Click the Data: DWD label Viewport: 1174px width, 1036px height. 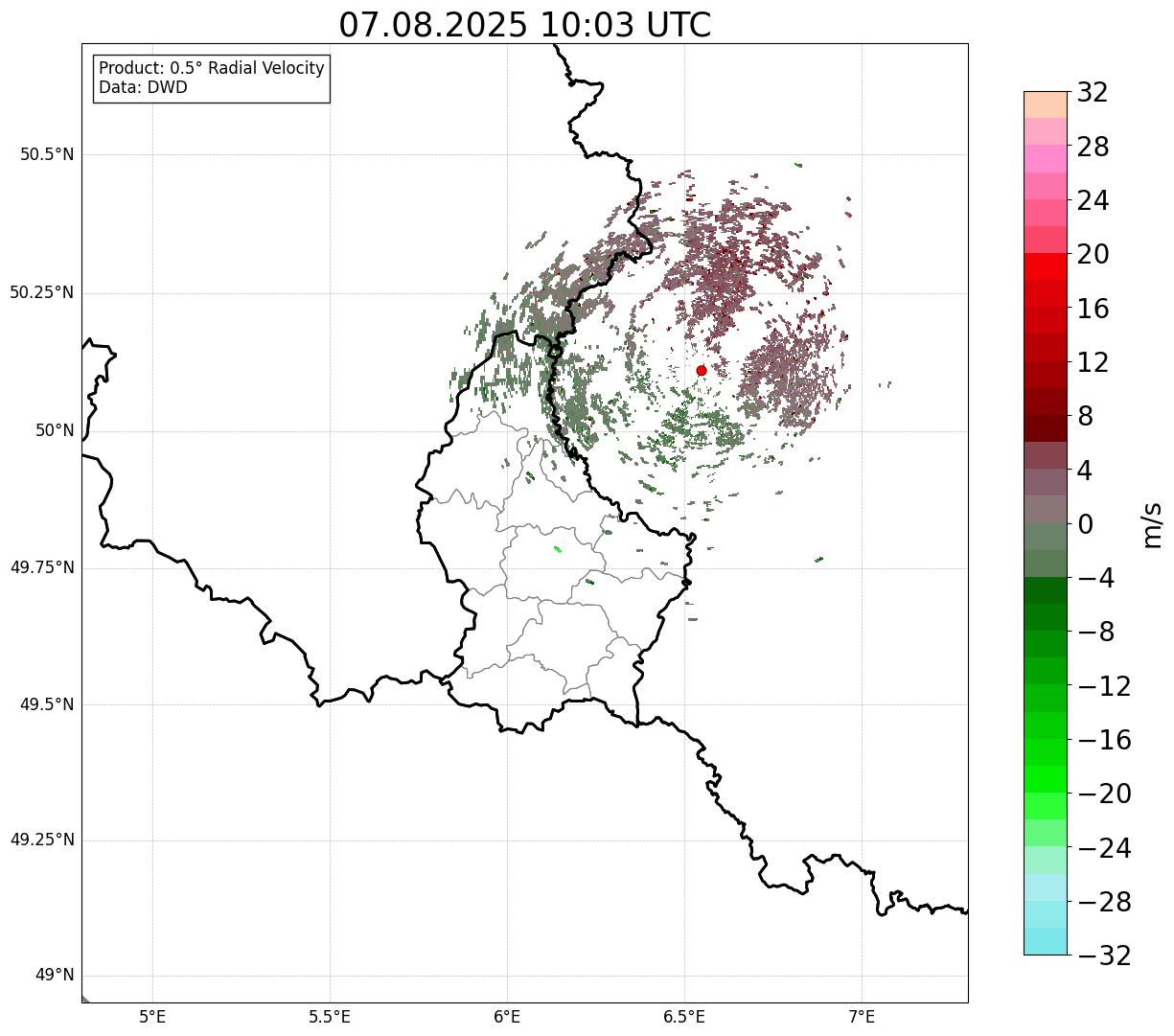click(x=143, y=88)
